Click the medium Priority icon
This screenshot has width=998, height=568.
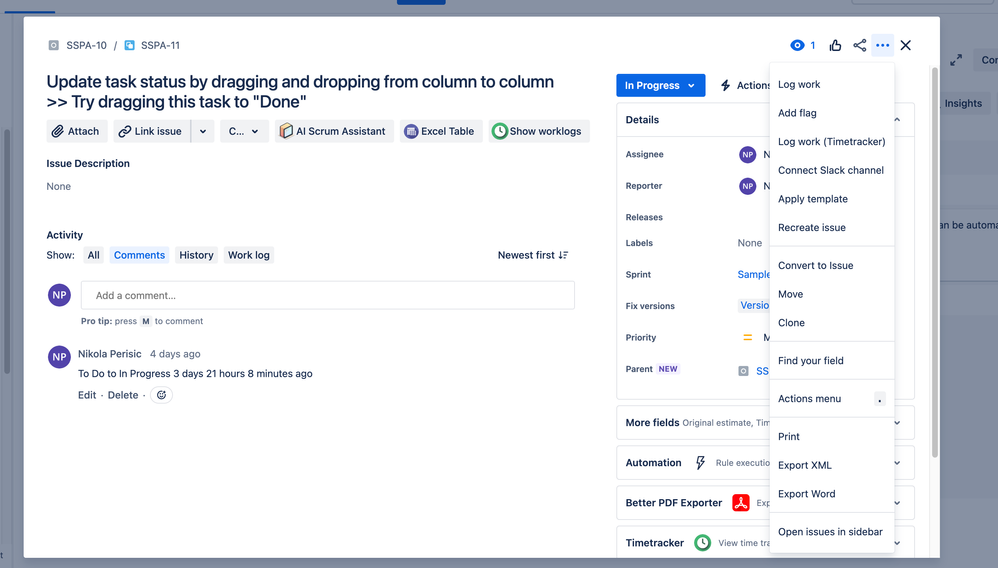tap(748, 337)
